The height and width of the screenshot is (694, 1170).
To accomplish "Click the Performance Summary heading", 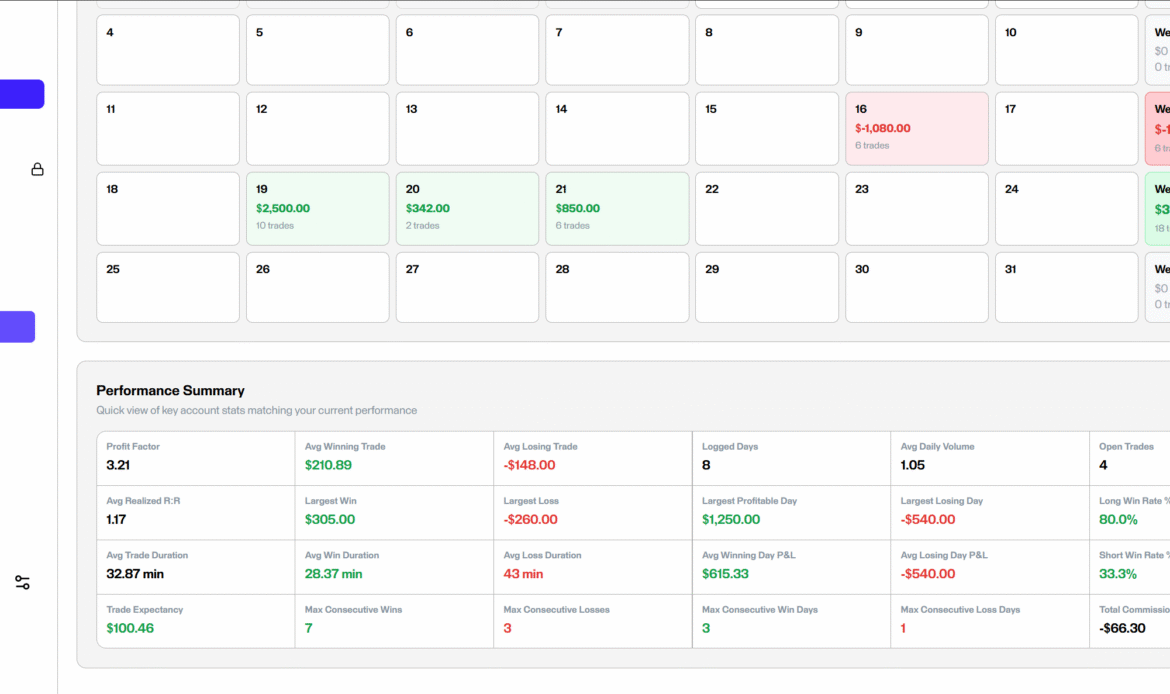I will [170, 391].
